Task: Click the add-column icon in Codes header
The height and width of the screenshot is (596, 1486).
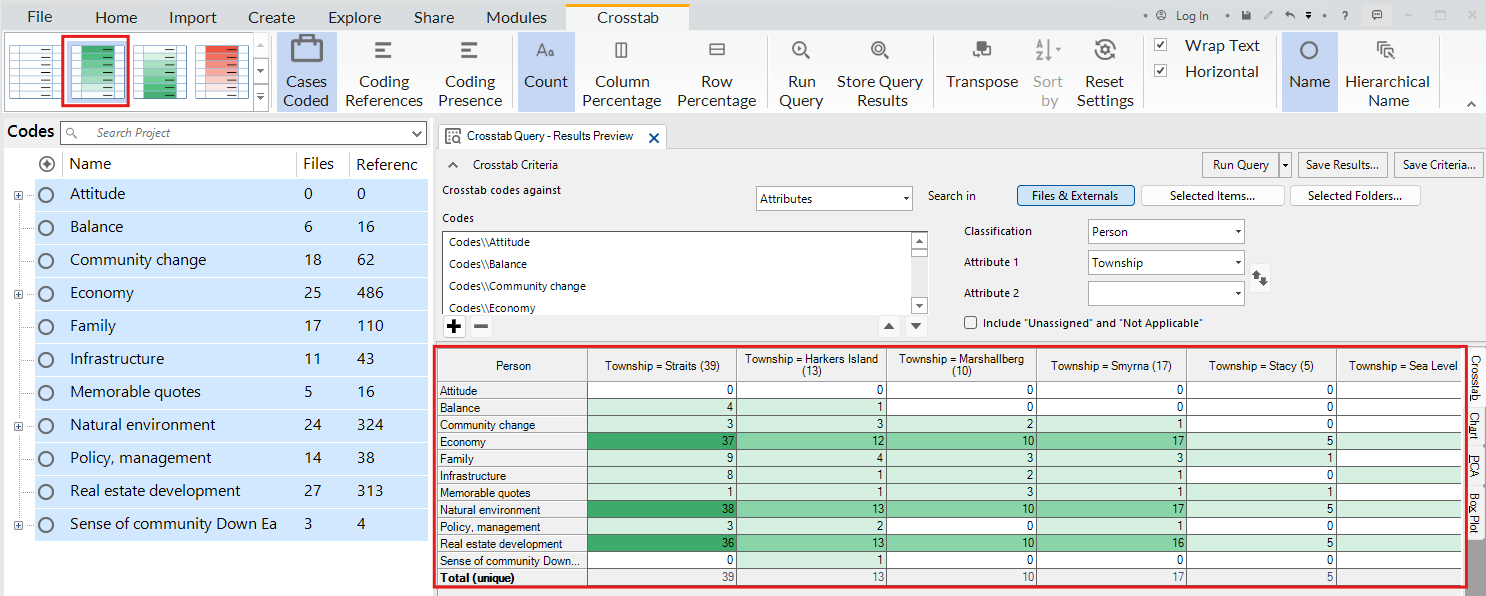Action: point(46,164)
